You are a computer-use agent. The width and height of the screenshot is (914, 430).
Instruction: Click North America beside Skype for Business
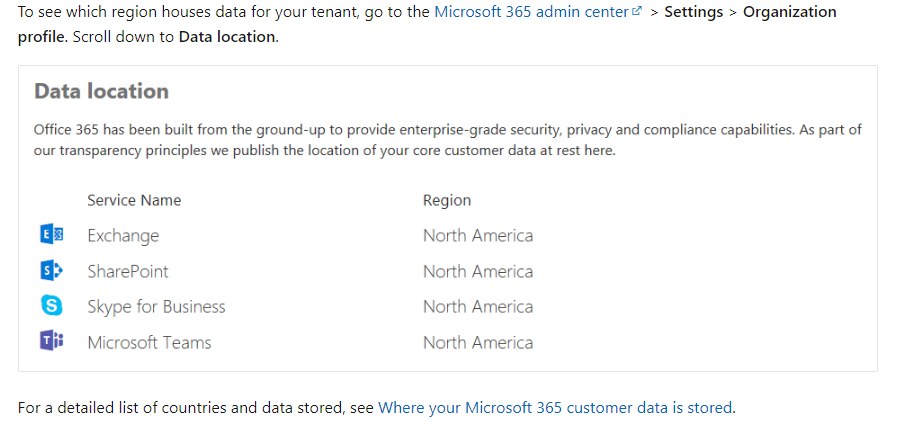point(478,307)
